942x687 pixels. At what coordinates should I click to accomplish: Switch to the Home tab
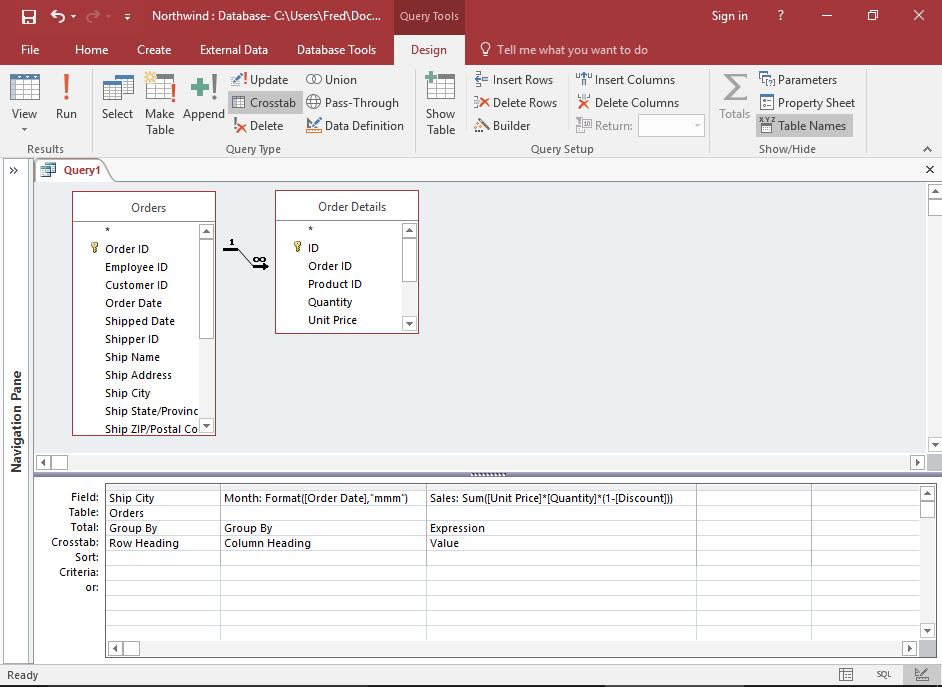91,50
